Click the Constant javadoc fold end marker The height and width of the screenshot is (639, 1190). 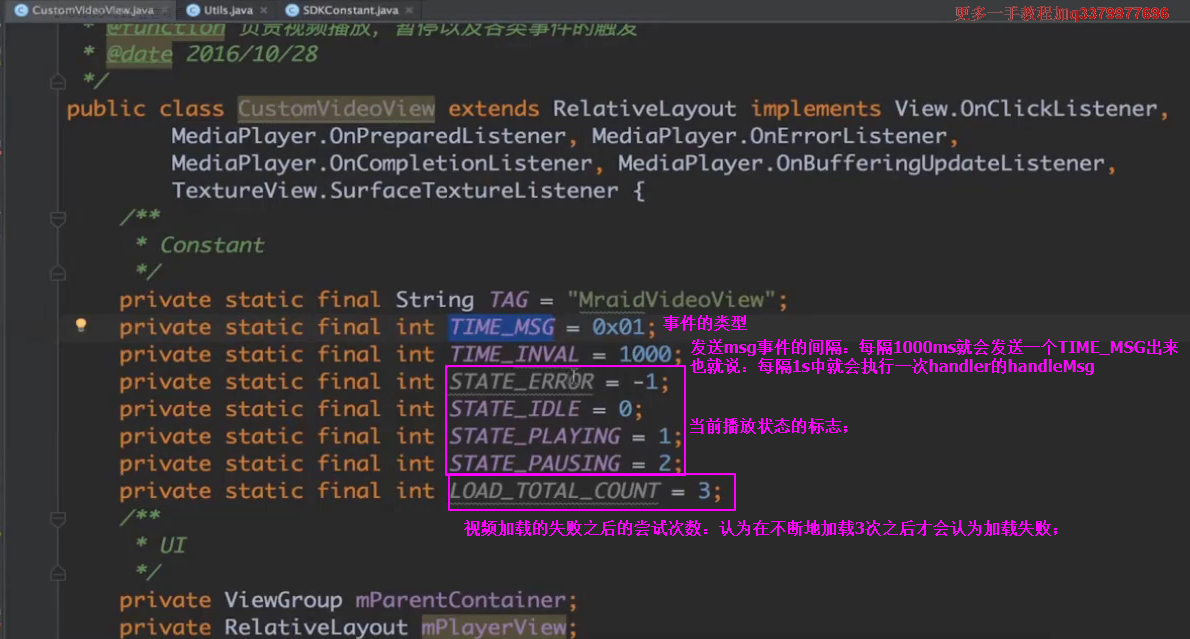[58, 272]
